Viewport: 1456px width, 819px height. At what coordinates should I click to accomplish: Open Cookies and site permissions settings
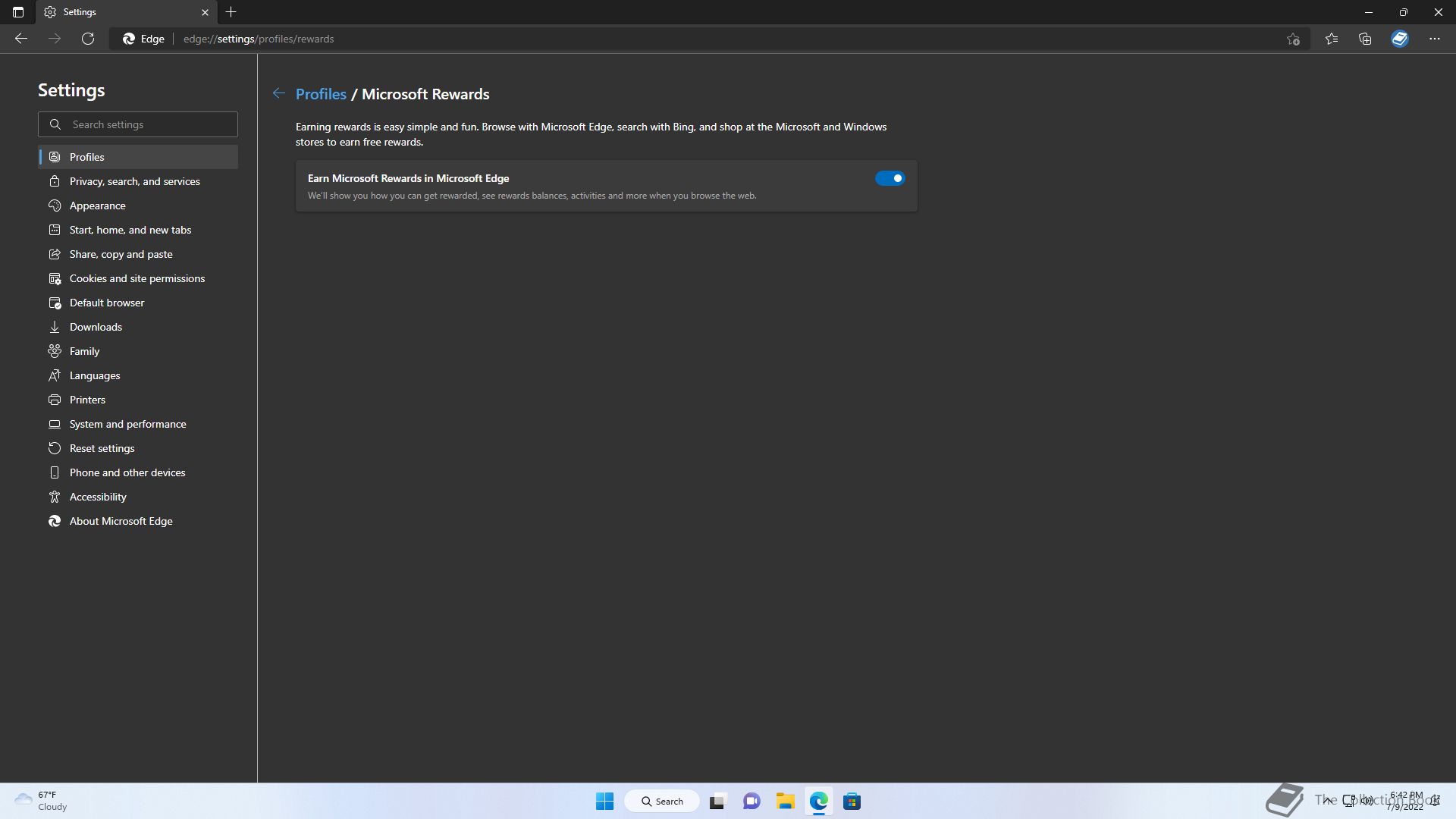click(x=138, y=278)
